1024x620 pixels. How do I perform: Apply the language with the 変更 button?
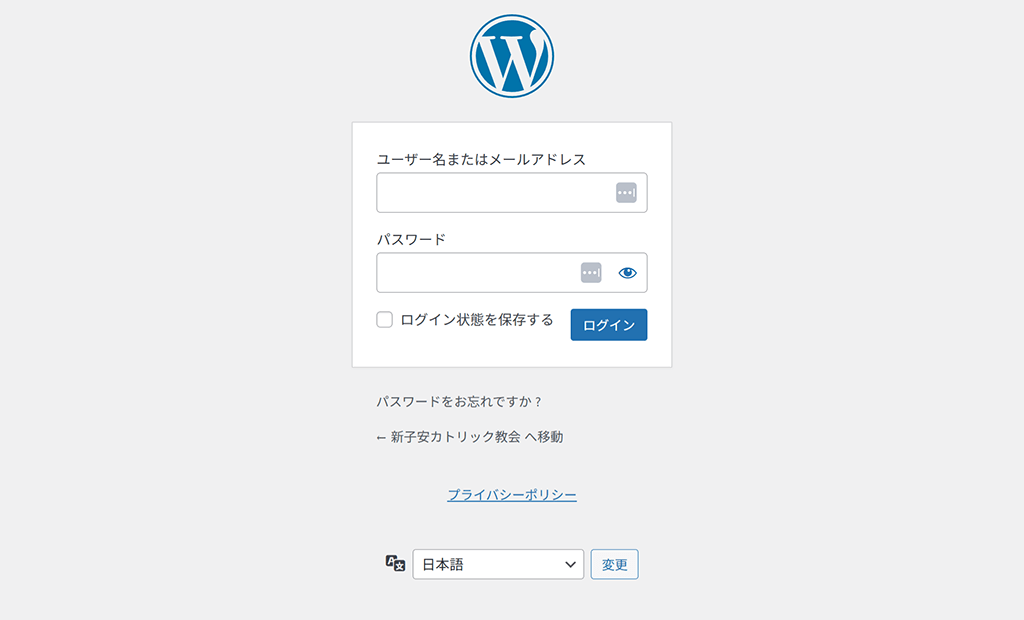click(615, 564)
